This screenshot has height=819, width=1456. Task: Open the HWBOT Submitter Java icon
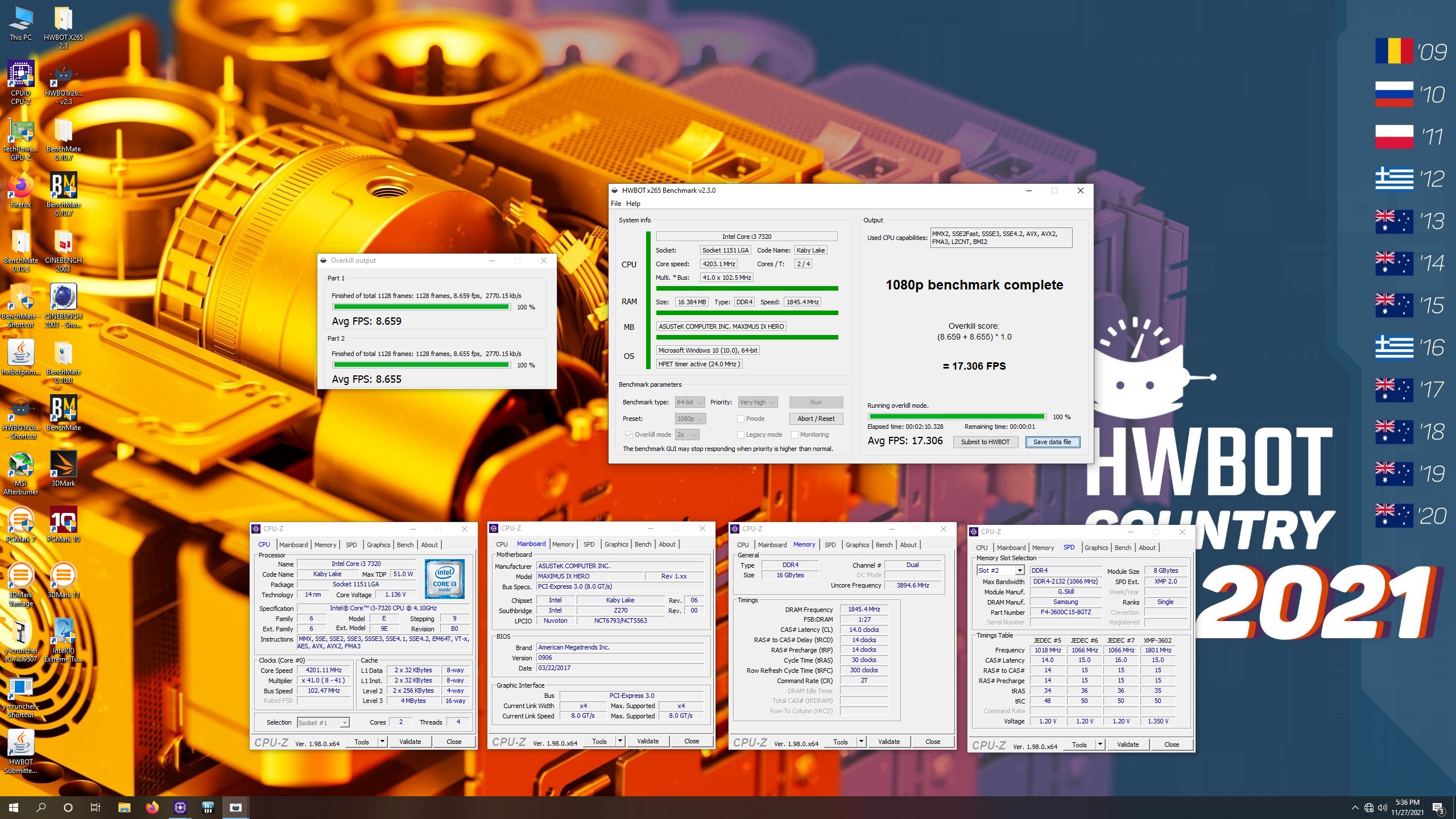point(21,751)
